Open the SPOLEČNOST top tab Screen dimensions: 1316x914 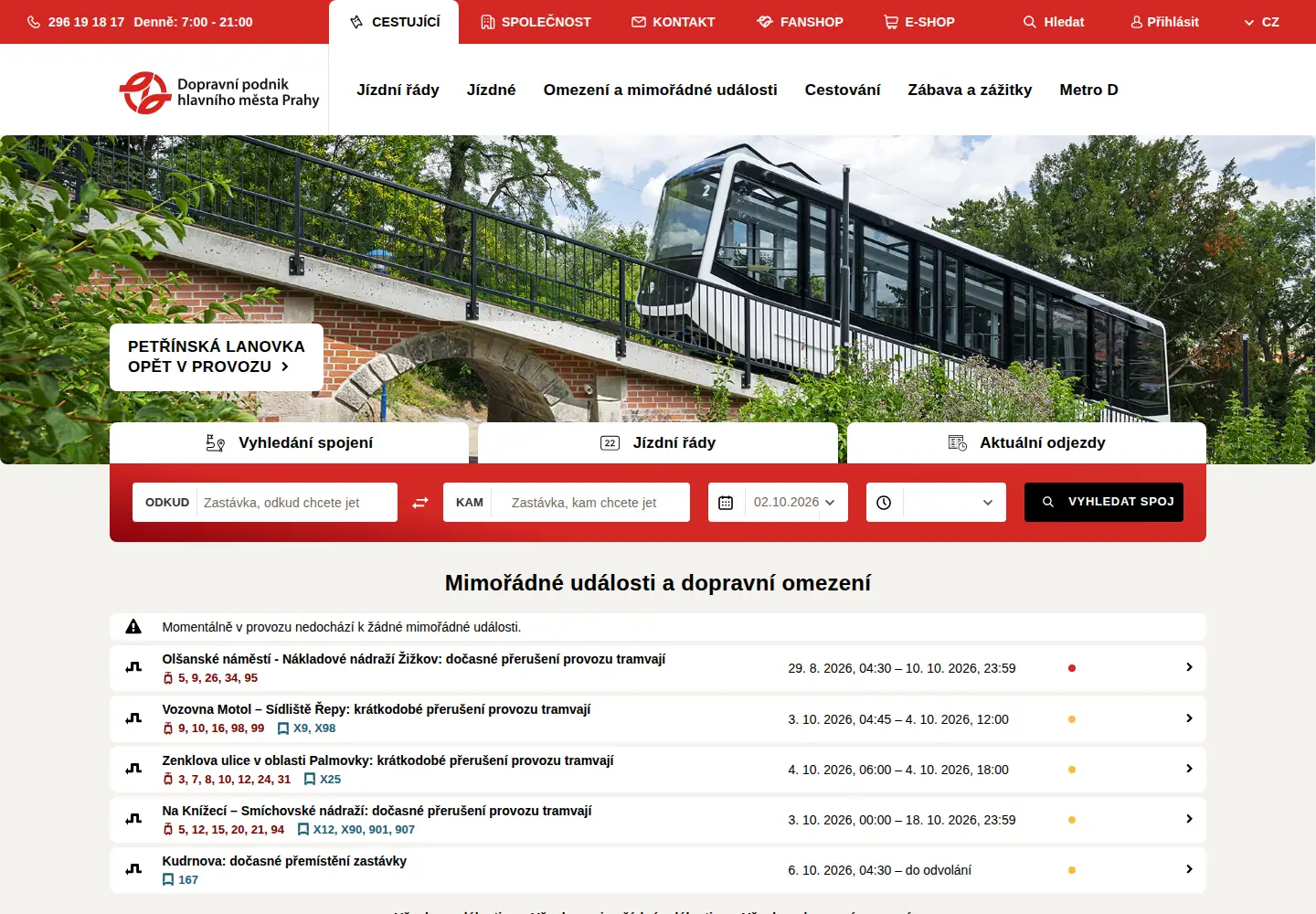point(536,22)
